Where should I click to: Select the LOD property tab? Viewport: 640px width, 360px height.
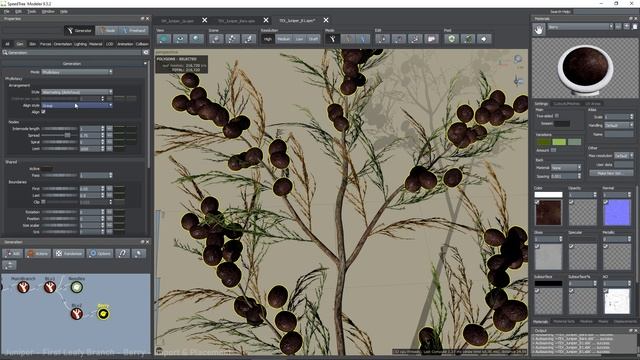[x=109, y=44]
